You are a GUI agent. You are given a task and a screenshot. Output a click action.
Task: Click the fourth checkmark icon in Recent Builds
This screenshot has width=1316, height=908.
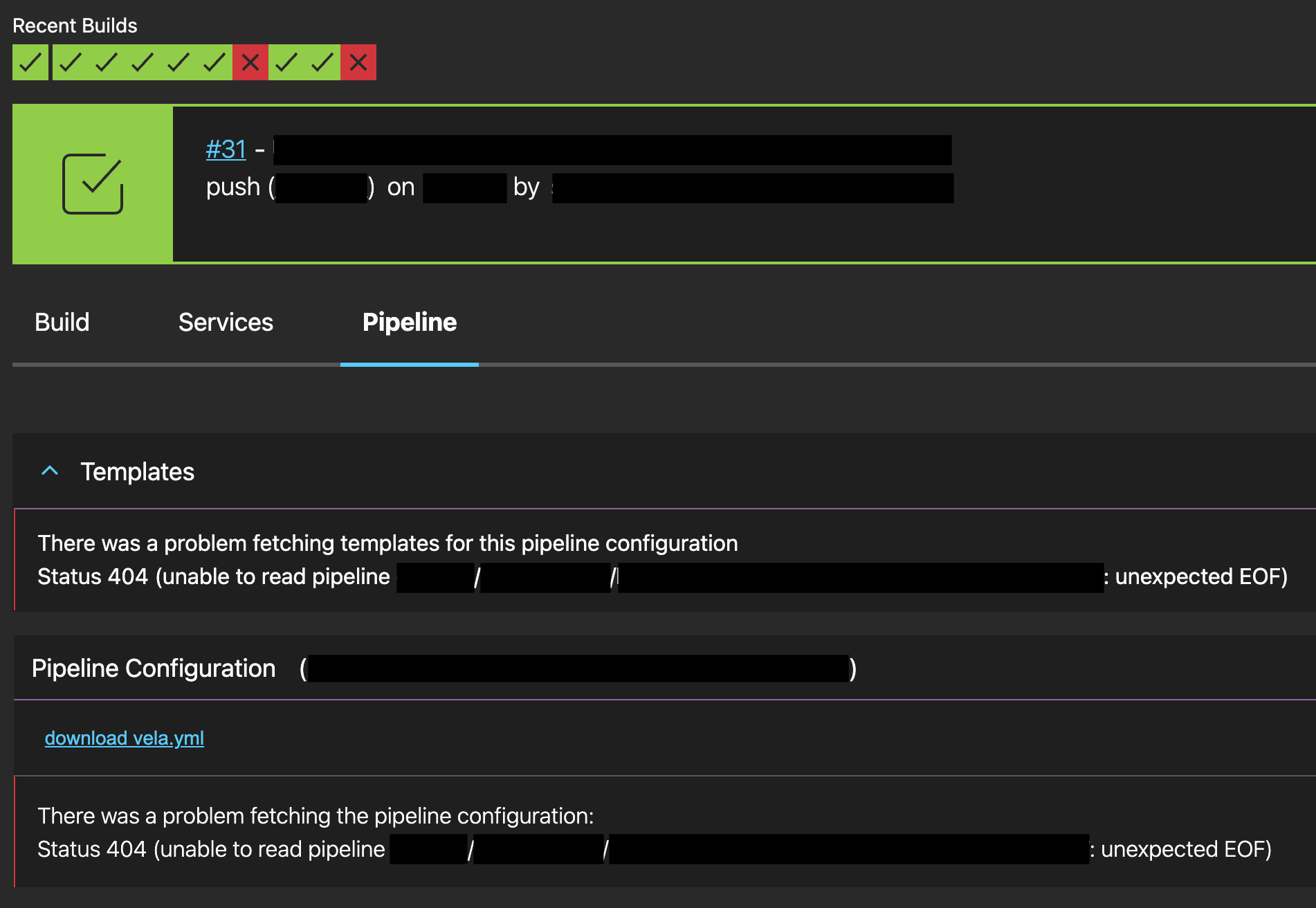coord(141,62)
